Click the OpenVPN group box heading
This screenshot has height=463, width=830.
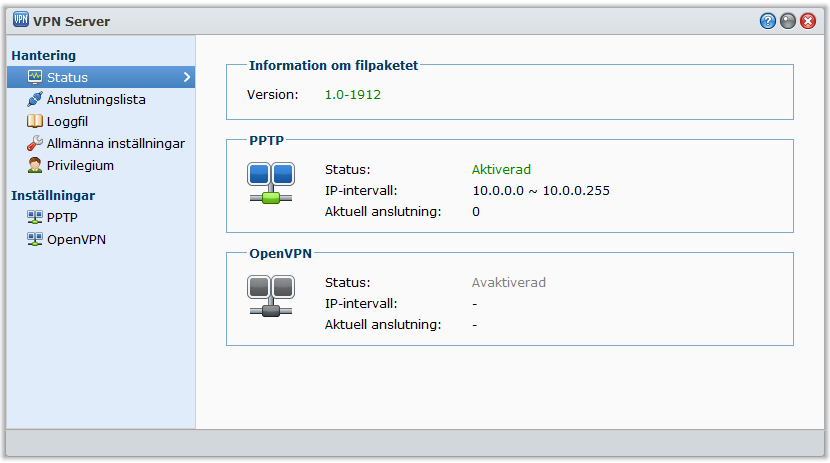(x=281, y=253)
